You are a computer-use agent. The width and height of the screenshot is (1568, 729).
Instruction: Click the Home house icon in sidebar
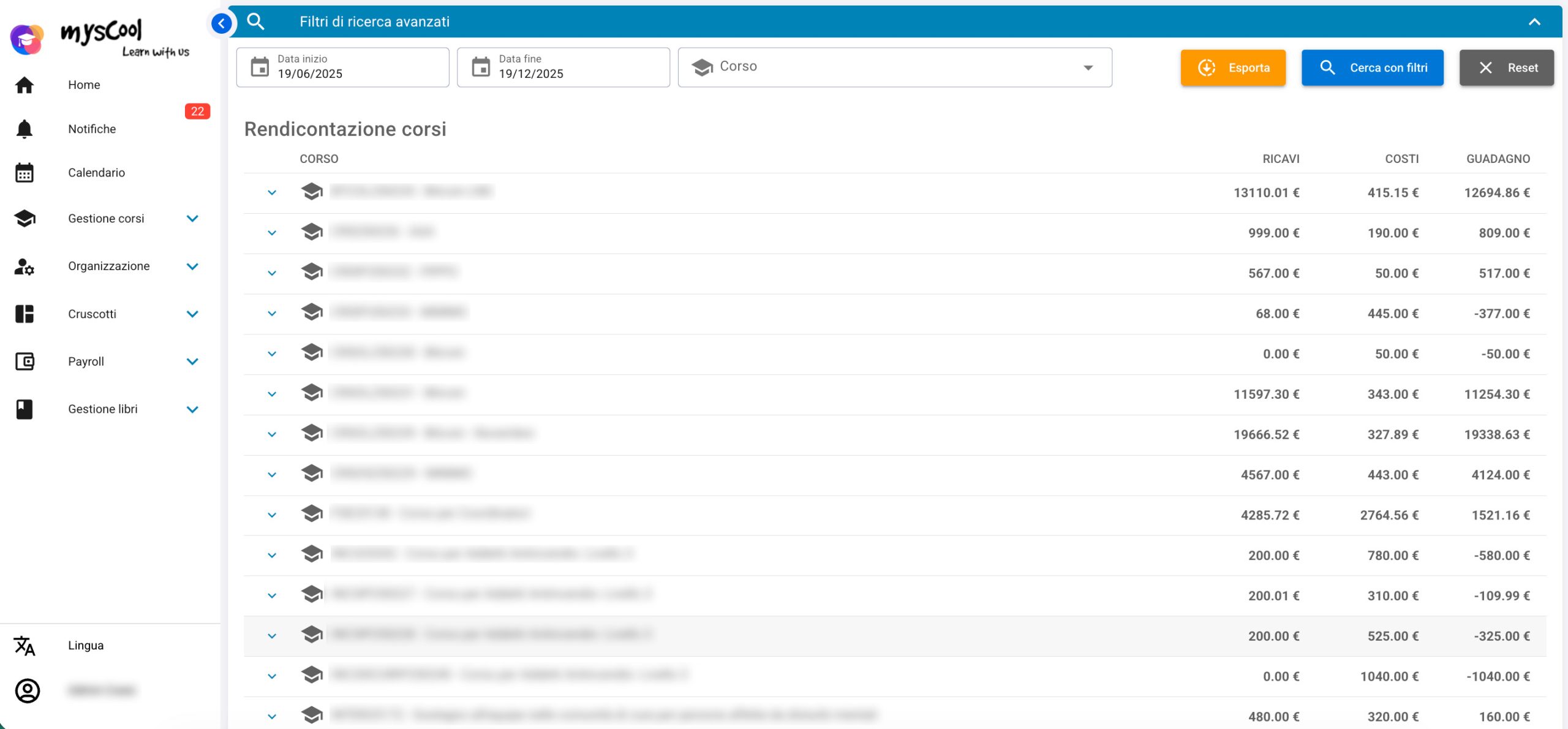[x=24, y=85]
